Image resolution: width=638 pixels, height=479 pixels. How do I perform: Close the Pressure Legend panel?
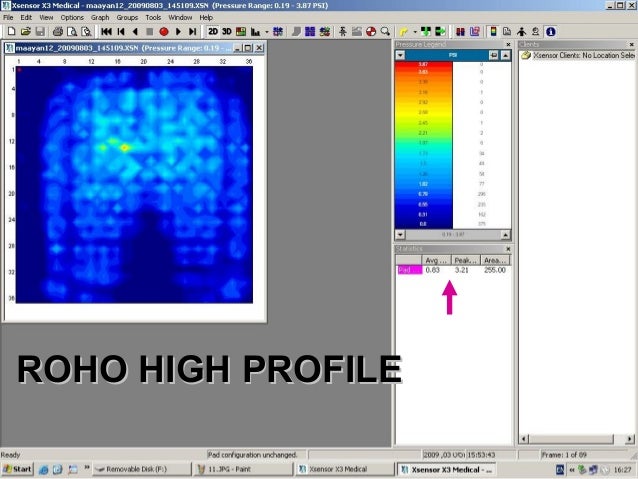tap(508, 44)
